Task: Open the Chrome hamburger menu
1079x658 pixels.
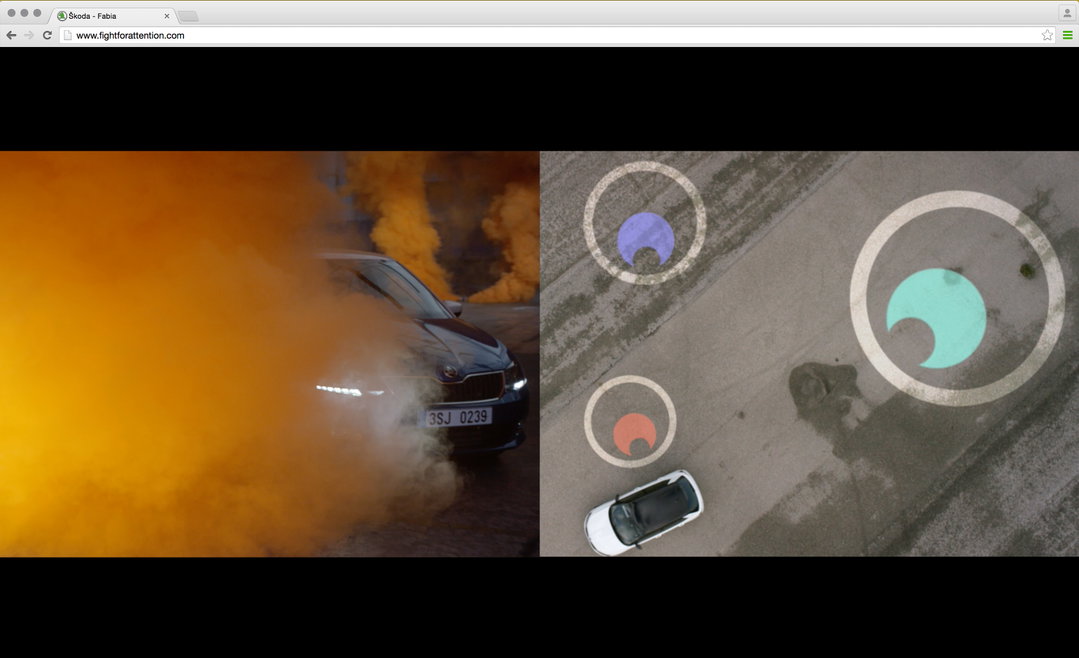Action: (x=1067, y=35)
